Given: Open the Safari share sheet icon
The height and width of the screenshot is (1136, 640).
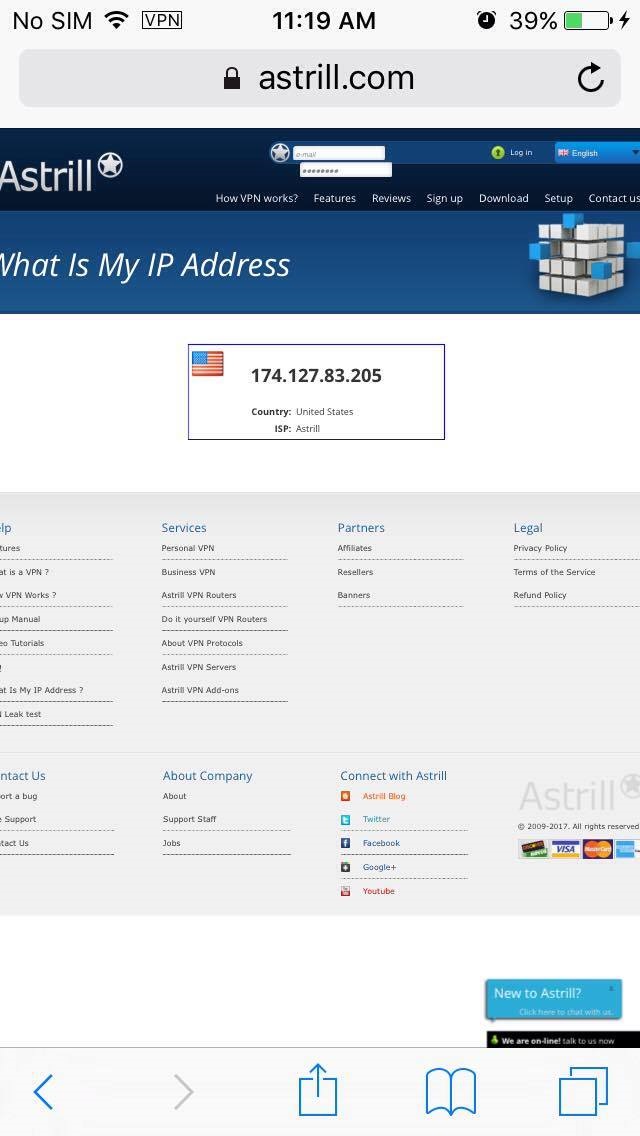Looking at the screenshot, I should click(x=318, y=1089).
